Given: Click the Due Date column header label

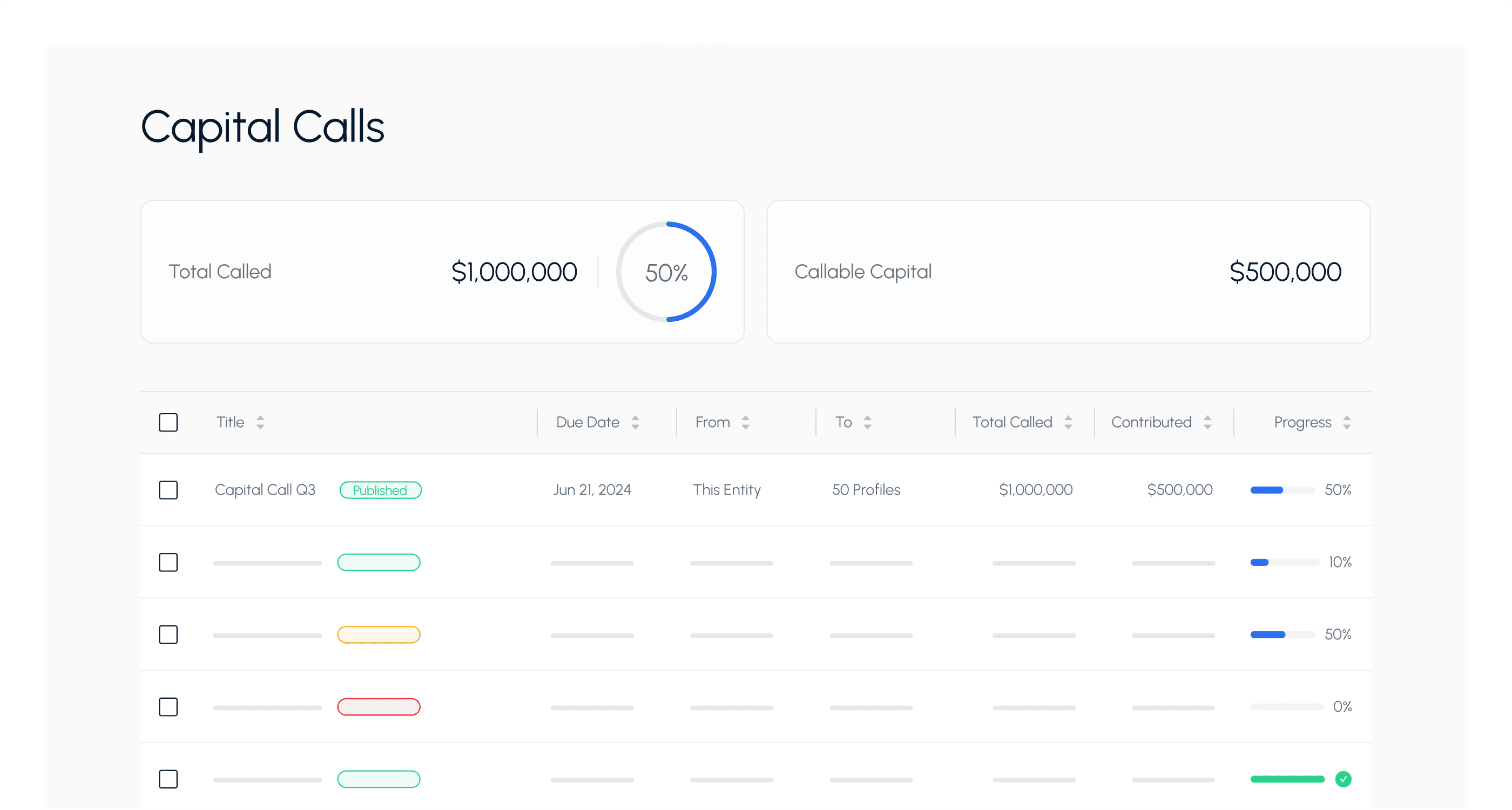Looking at the screenshot, I should coord(588,423).
